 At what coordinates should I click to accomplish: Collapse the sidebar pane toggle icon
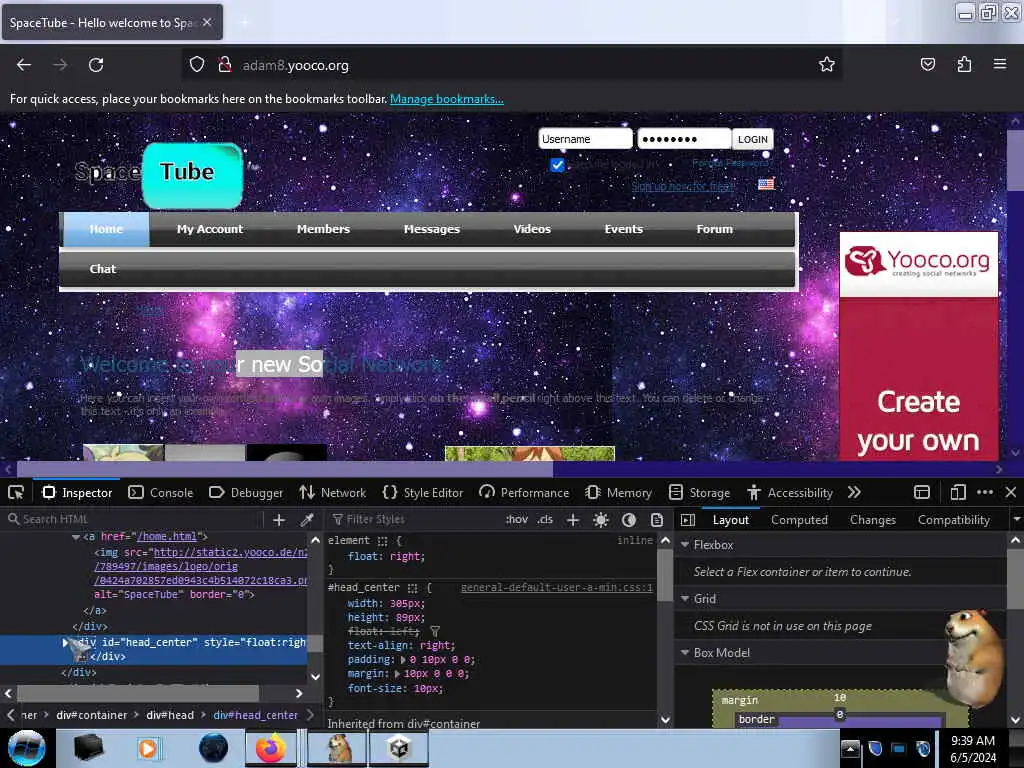(x=688, y=520)
